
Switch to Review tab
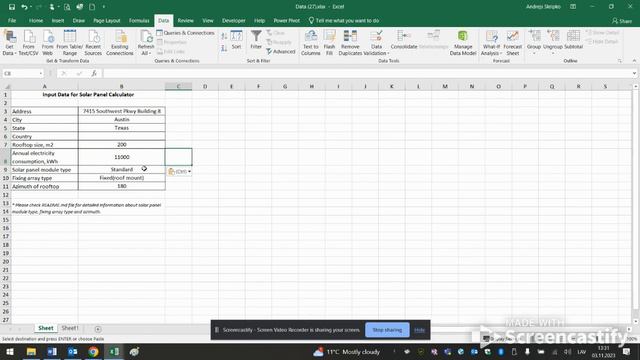pos(185,20)
